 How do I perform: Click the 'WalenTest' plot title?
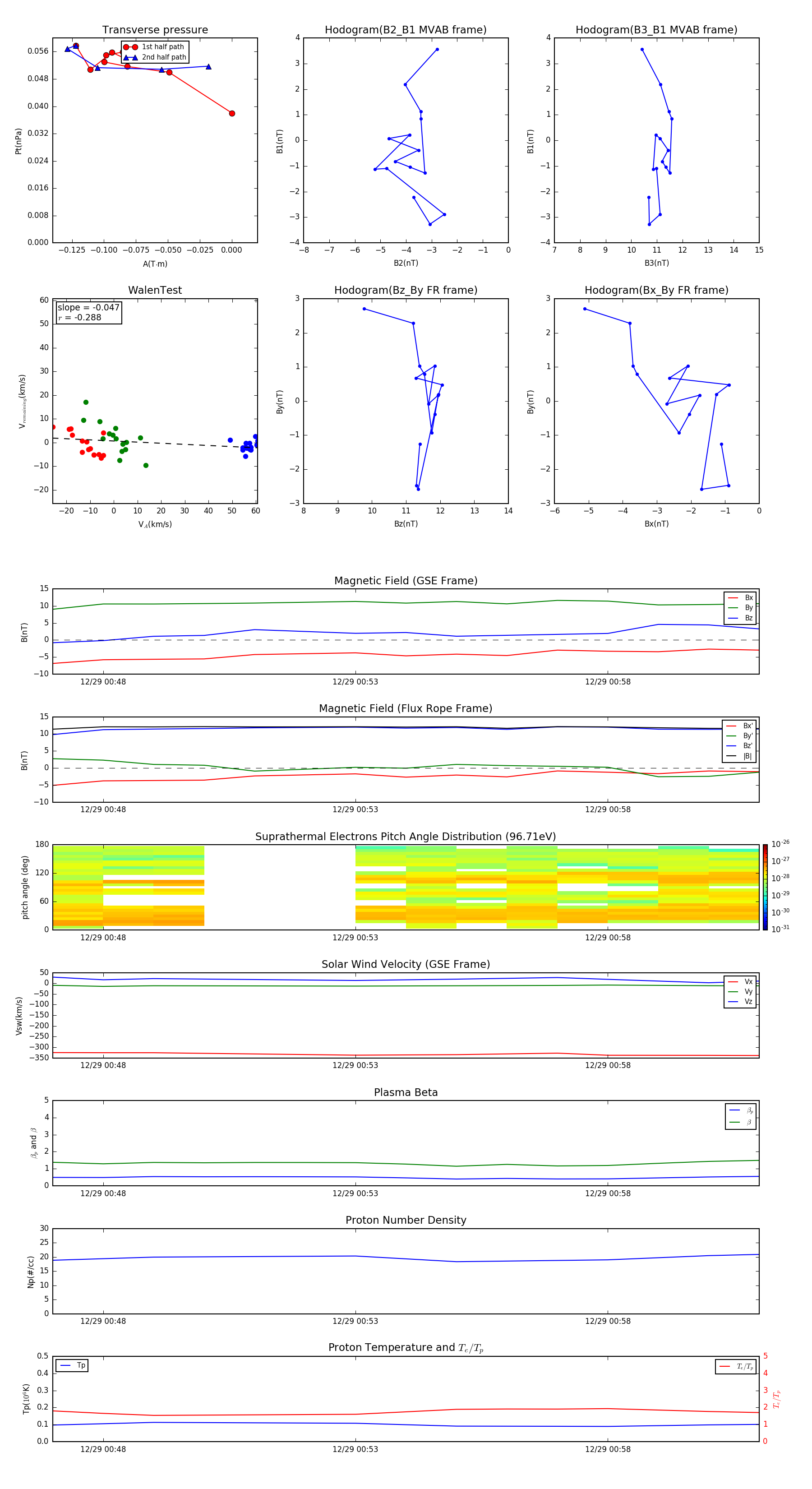pyautogui.click(x=155, y=290)
